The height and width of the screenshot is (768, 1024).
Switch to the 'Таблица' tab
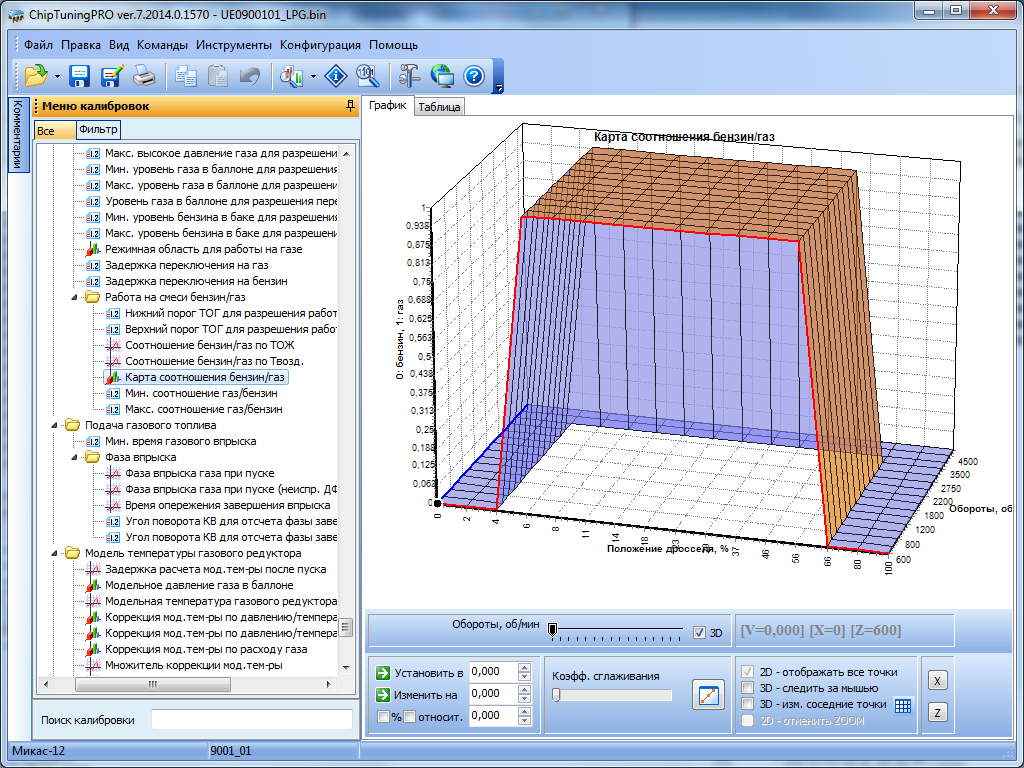439,107
